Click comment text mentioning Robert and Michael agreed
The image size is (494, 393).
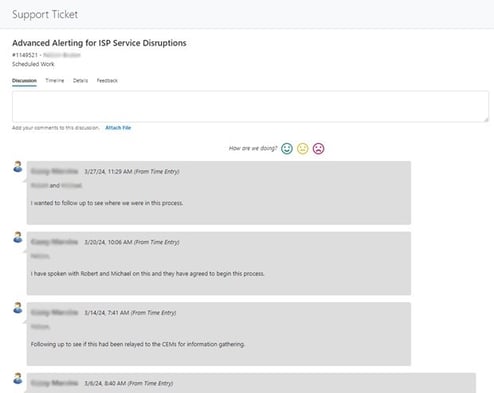click(x=147, y=274)
